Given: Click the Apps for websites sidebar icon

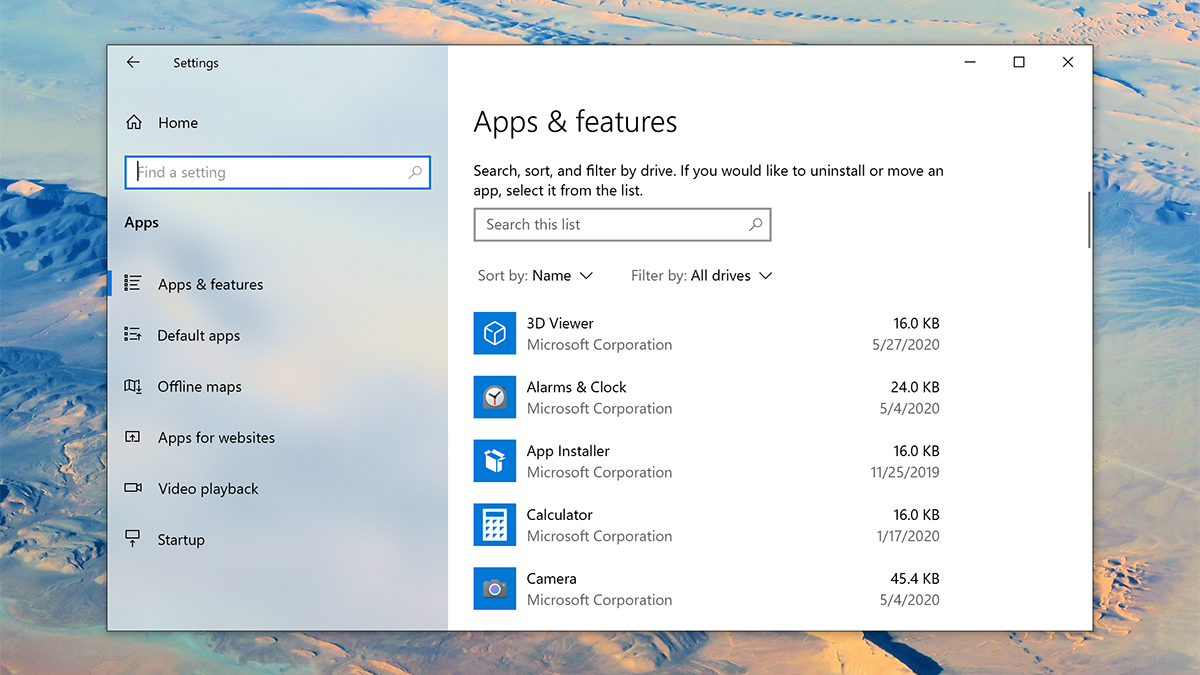Looking at the screenshot, I should pyautogui.click(x=132, y=437).
